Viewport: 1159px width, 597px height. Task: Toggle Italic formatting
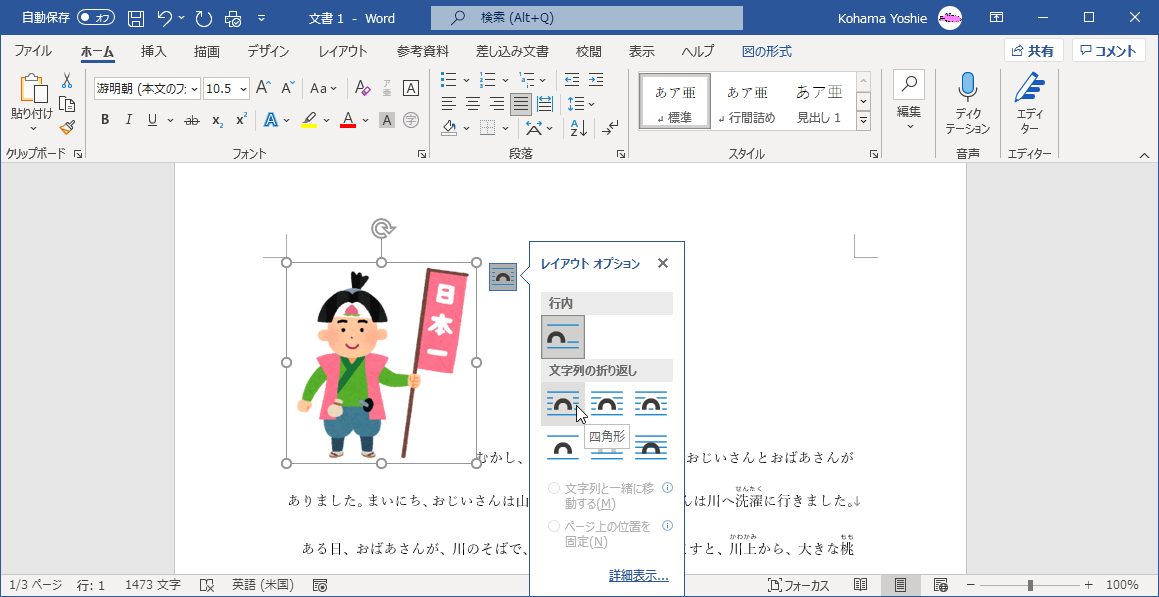[128, 120]
